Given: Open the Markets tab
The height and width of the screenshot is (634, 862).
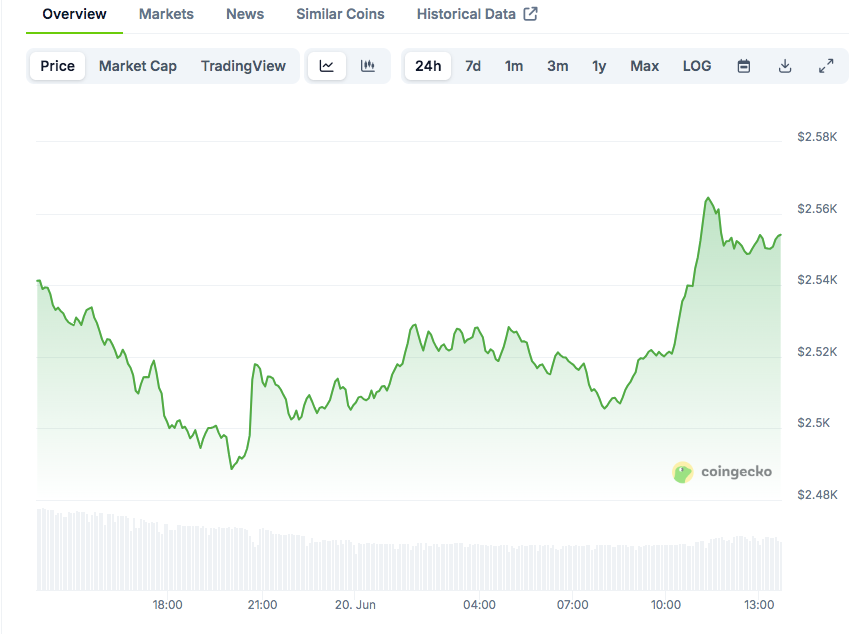Looking at the screenshot, I should 166,14.
